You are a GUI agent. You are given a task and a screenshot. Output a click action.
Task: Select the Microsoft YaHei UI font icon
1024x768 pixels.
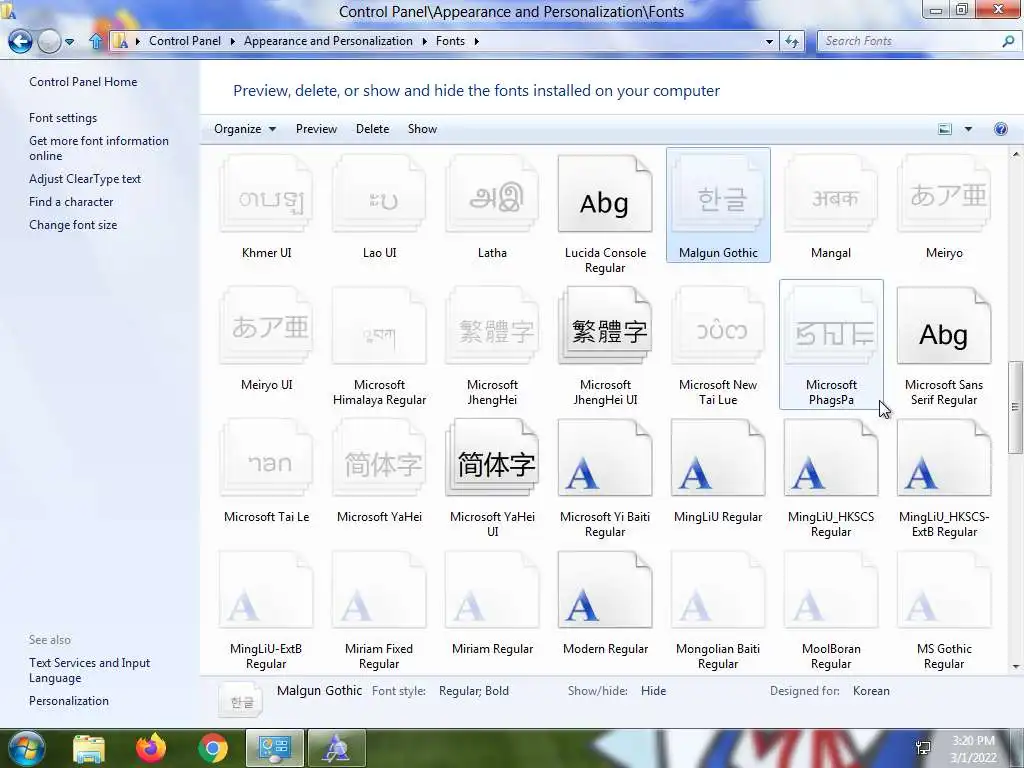(x=492, y=458)
